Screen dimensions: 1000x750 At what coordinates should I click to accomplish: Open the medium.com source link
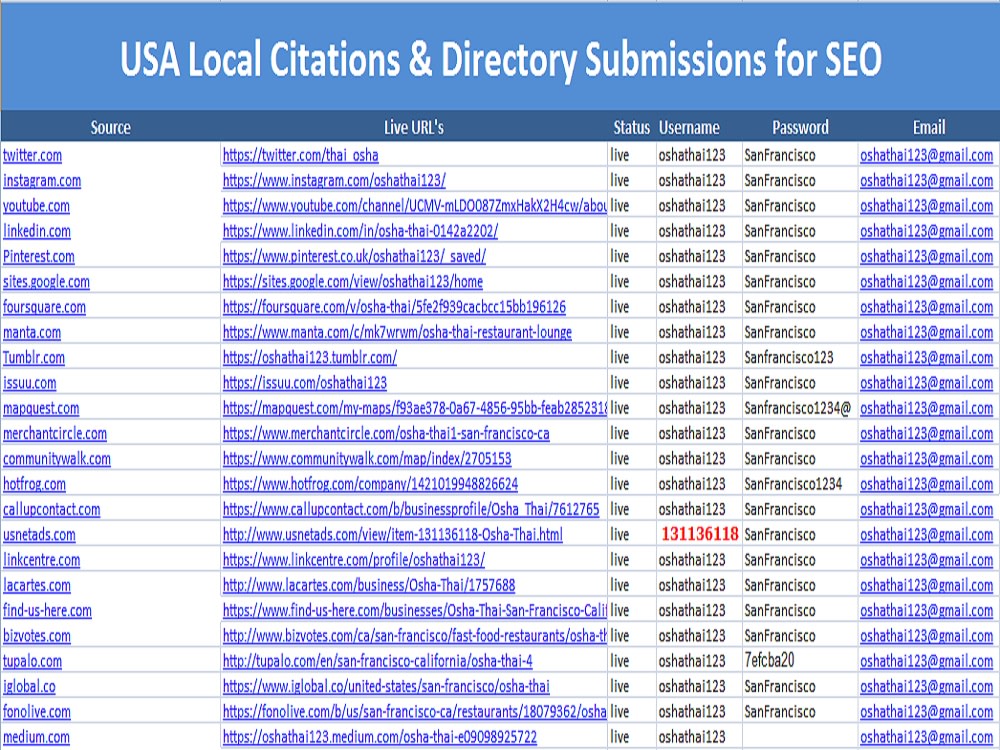[36, 737]
